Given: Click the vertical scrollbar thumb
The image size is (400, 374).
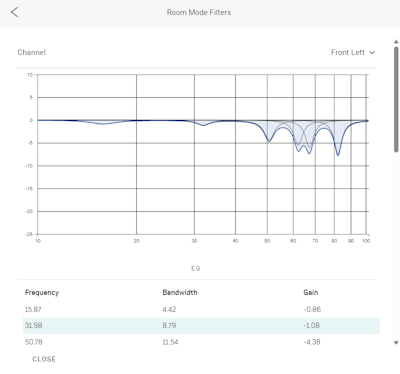Looking at the screenshot, I should (x=396, y=99).
